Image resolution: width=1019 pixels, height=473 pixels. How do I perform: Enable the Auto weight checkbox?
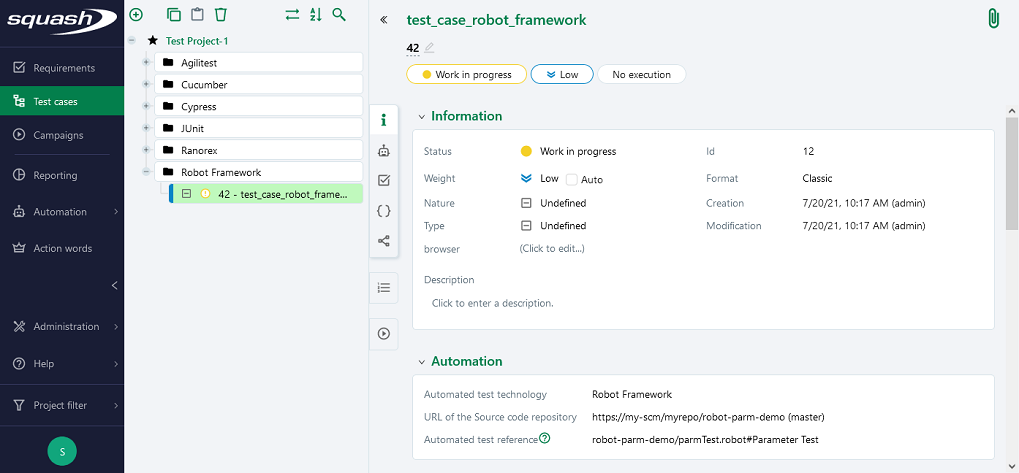point(572,180)
